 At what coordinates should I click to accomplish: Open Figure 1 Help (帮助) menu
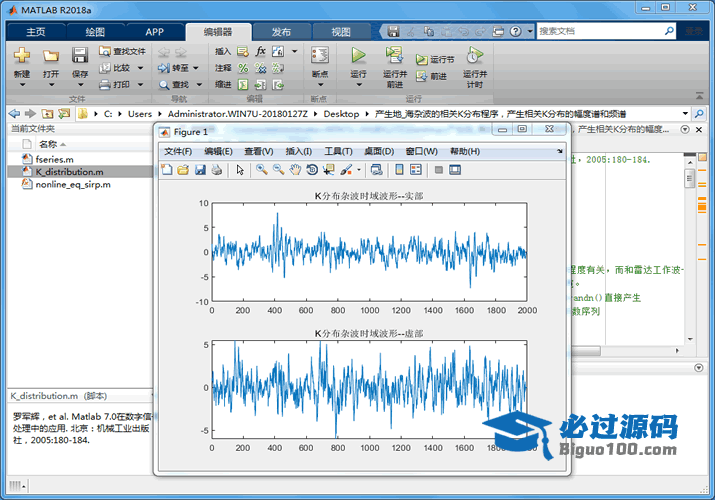(465, 151)
